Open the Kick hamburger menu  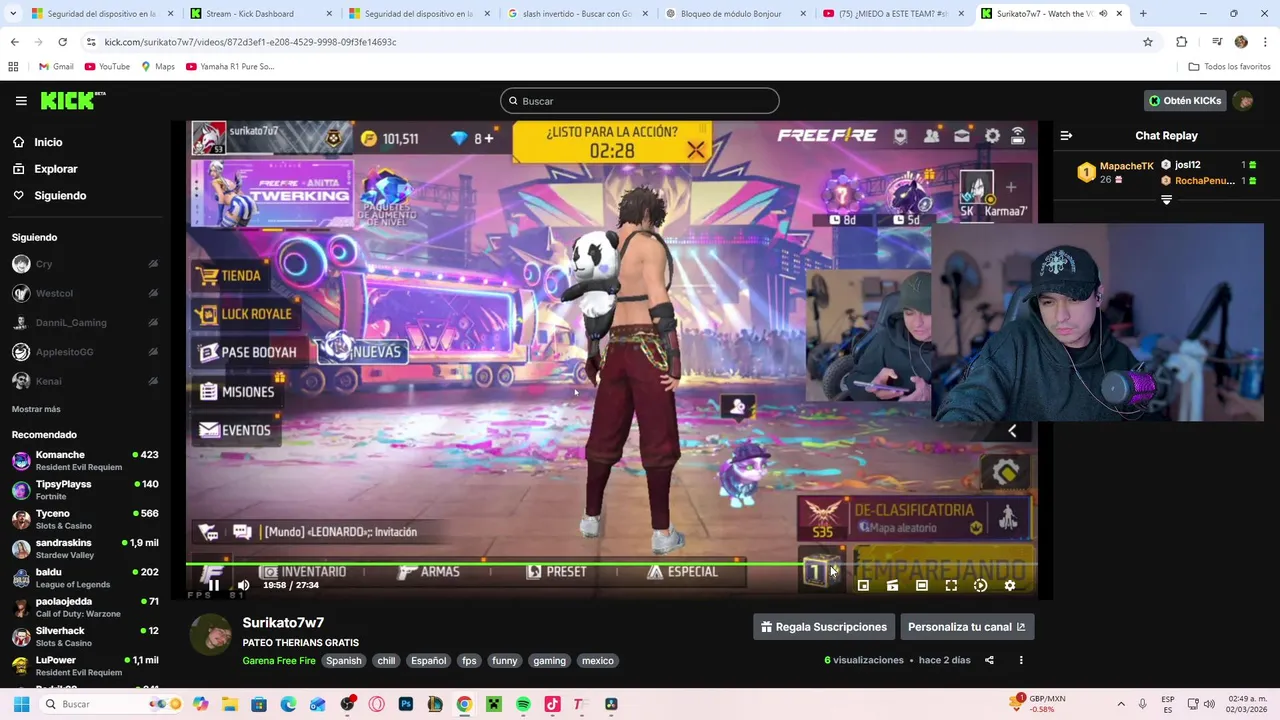(21, 101)
